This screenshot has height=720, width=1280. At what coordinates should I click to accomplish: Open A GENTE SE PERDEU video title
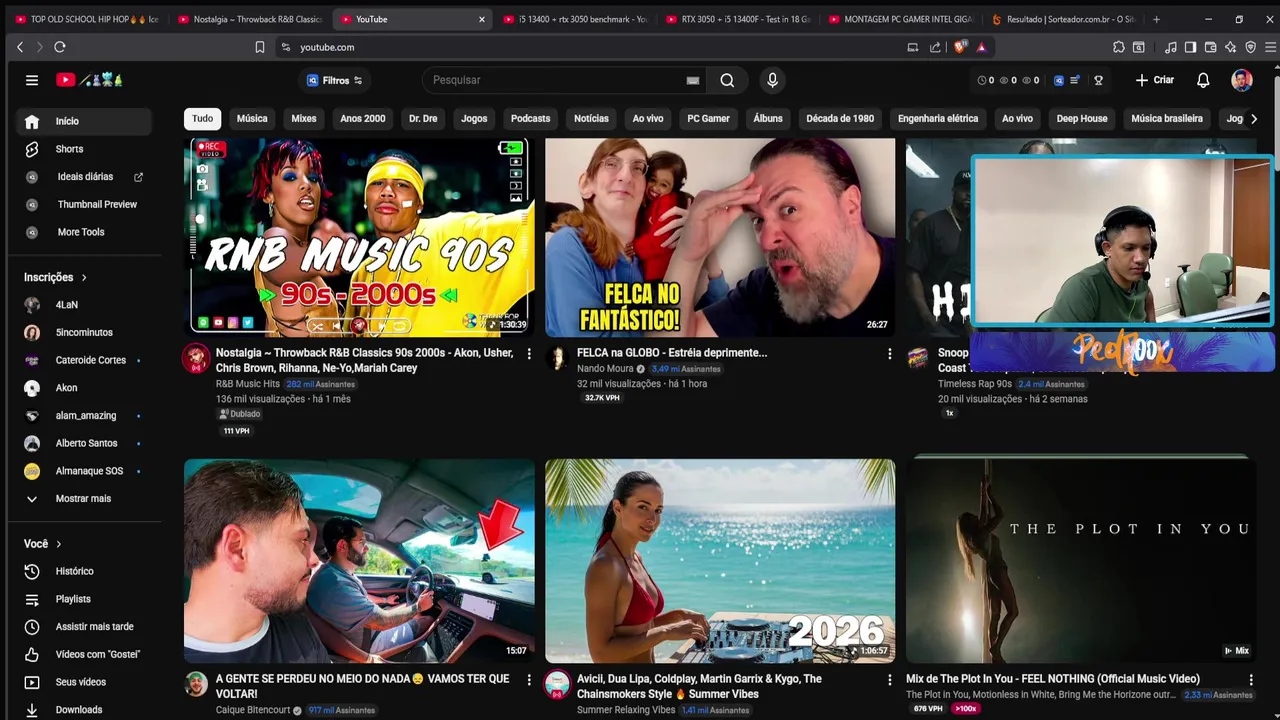362,686
